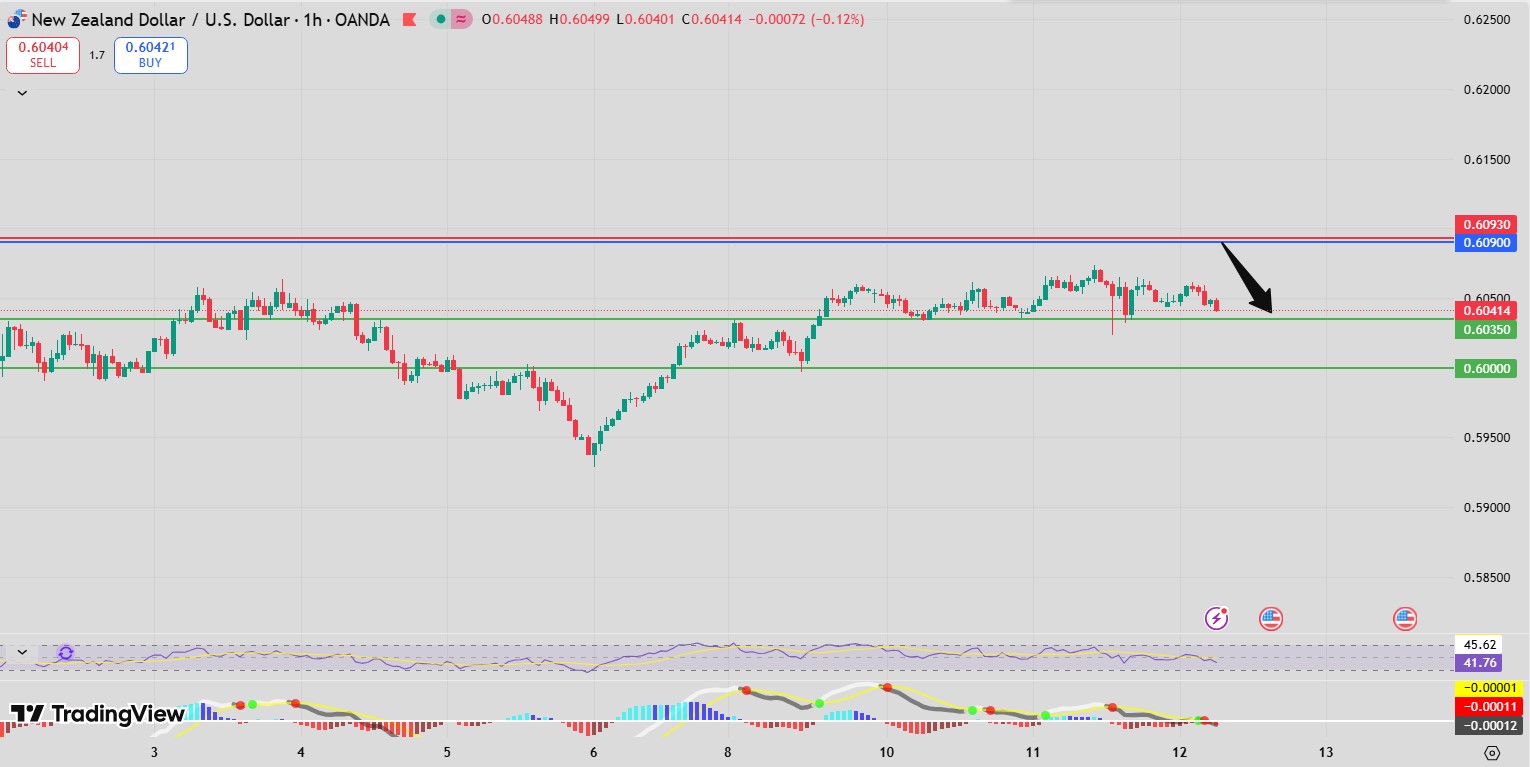
Task: Click the red flag icon beside OANDA
Action: coord(408,19)
